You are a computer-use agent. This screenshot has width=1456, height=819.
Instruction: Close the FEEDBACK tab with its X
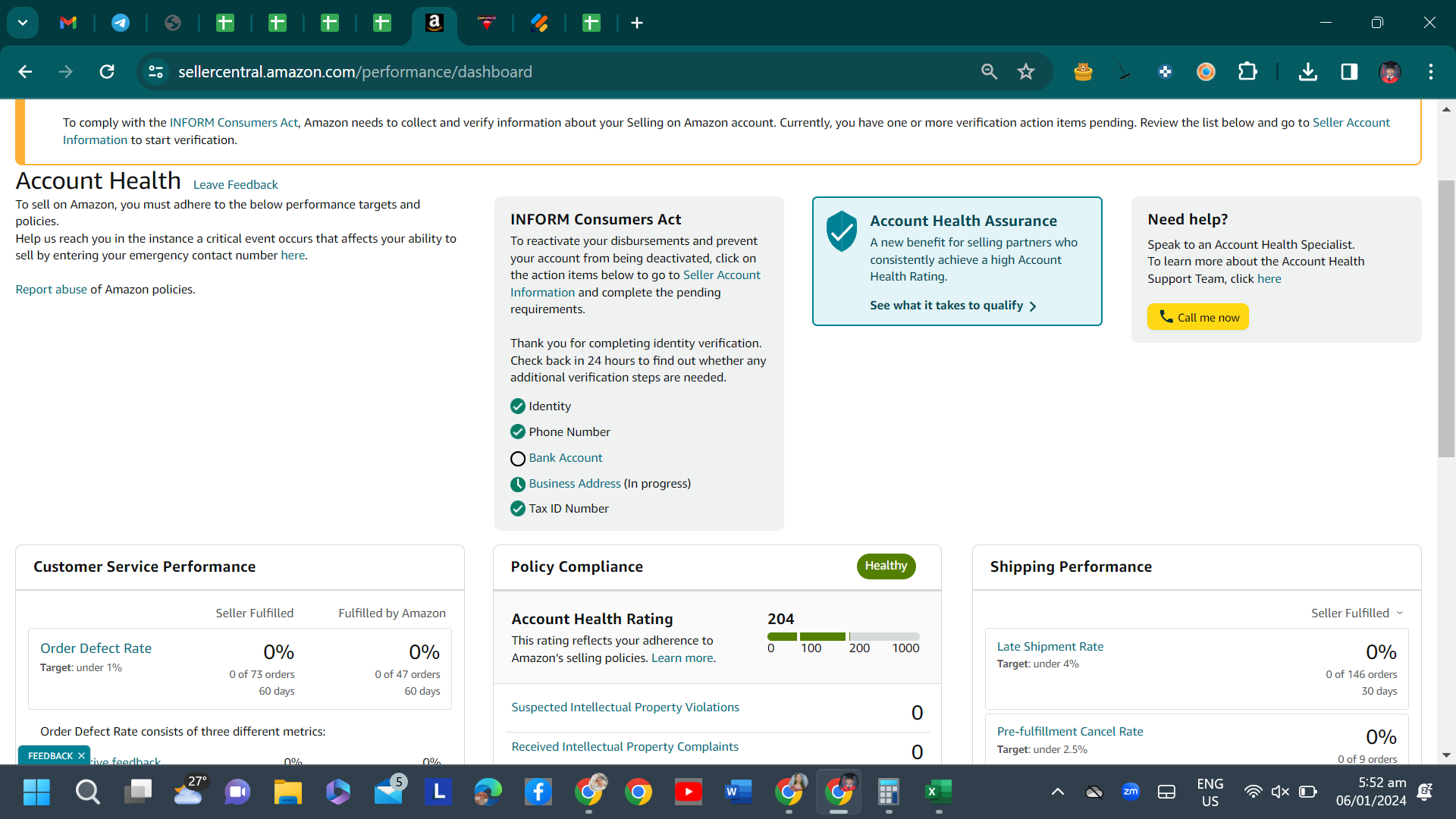pyautogui.click(x=81, y=756)
